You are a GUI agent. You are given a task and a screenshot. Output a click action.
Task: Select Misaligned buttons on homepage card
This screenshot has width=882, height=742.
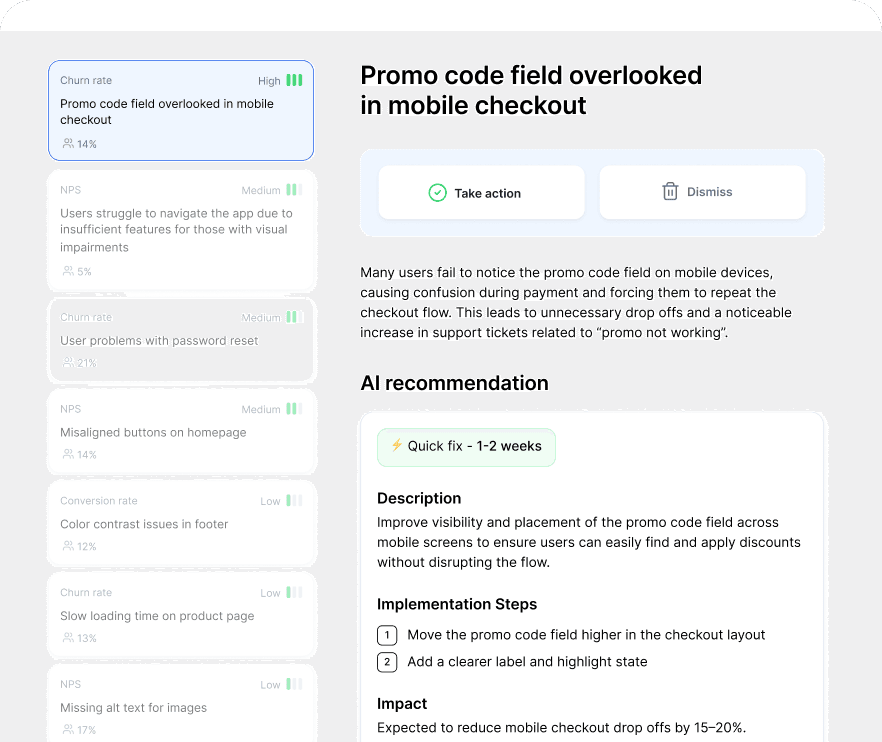(181, 432)
